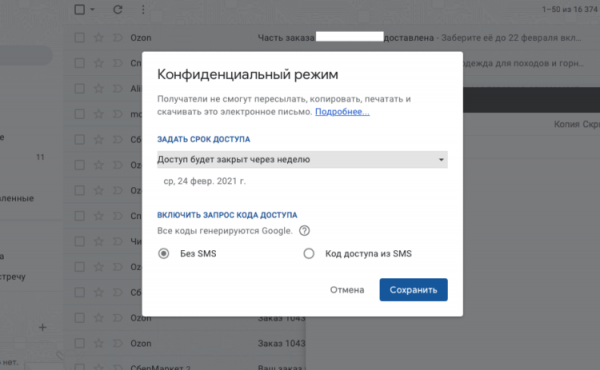600x370 pixels.
Task: Toggle the select-all checkbox in toolbar
Action: pos(80,10)
